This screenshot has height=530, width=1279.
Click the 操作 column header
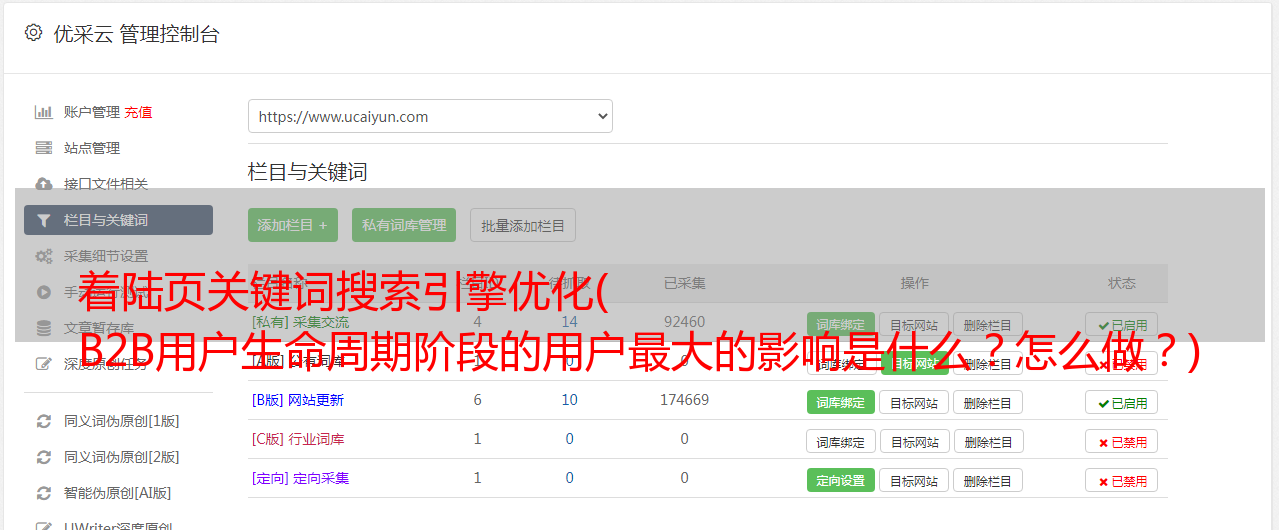tap(914, 283)
